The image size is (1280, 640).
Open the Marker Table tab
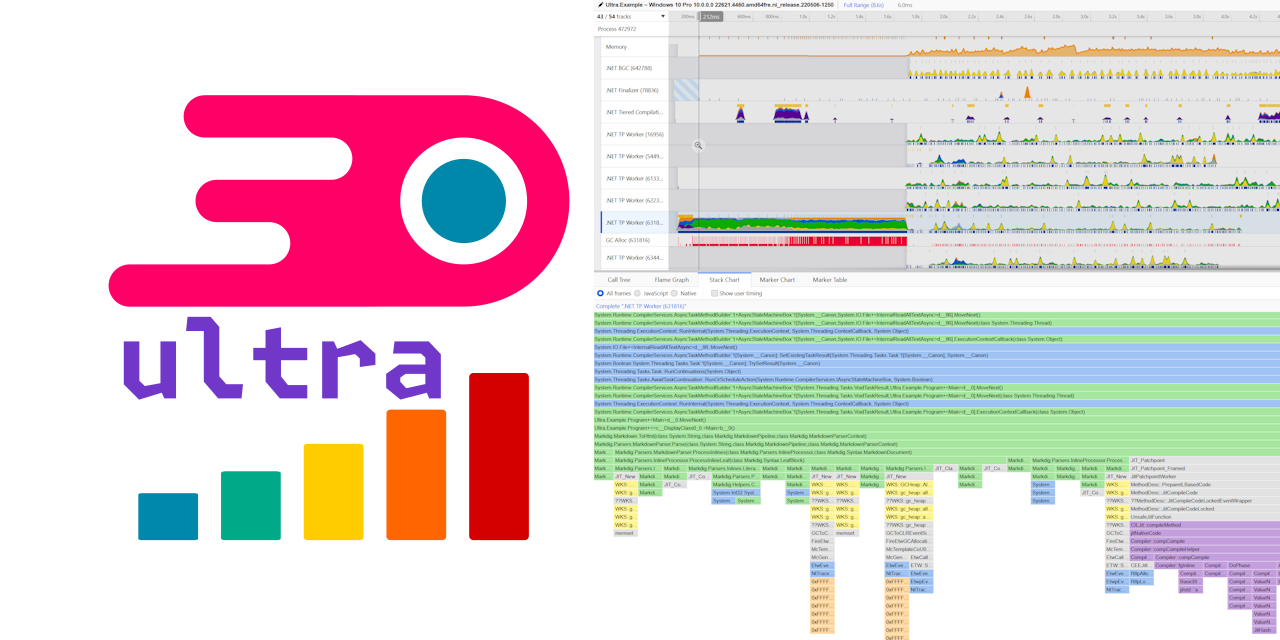pyautogui.click(x=829, y=280)
